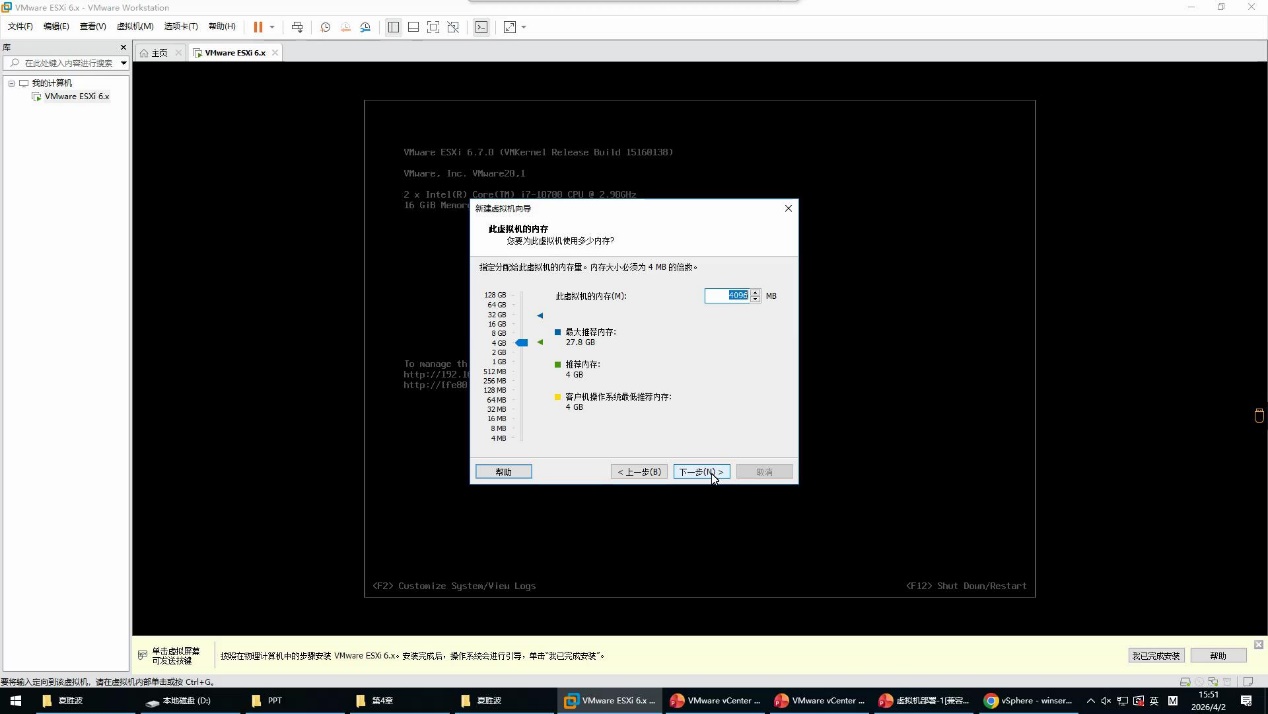Image resolution: width=1268 pixels, height=714 pixels.
Task: Click the 帮助 button in the wizard dialog
Action: tap(503, 472)
